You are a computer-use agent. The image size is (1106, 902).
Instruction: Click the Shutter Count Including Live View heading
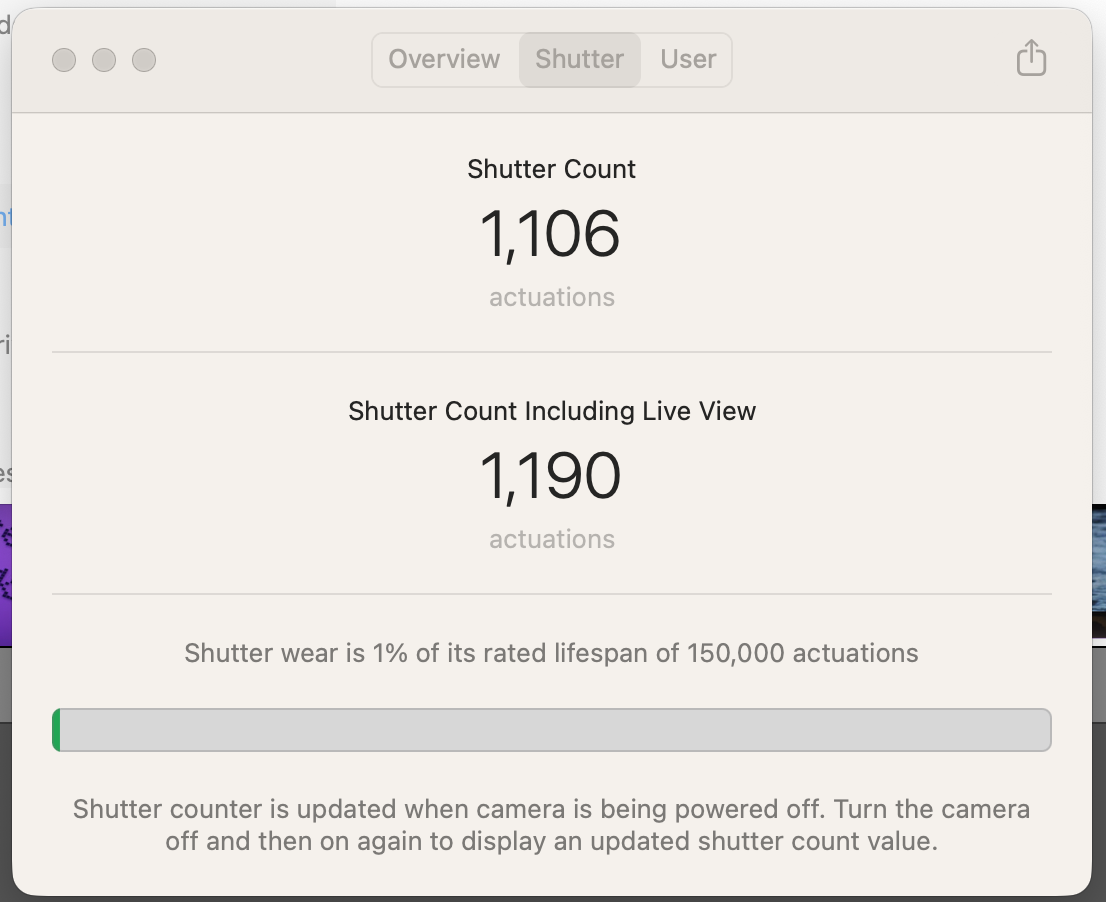pos(552,411)
